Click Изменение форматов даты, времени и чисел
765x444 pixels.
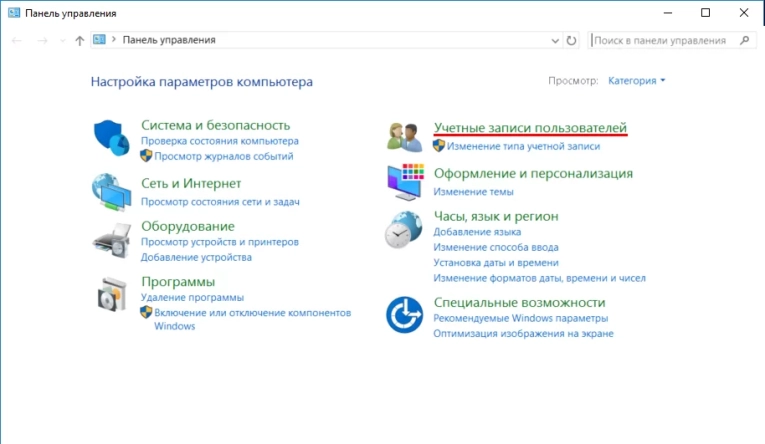pos(540,278)
